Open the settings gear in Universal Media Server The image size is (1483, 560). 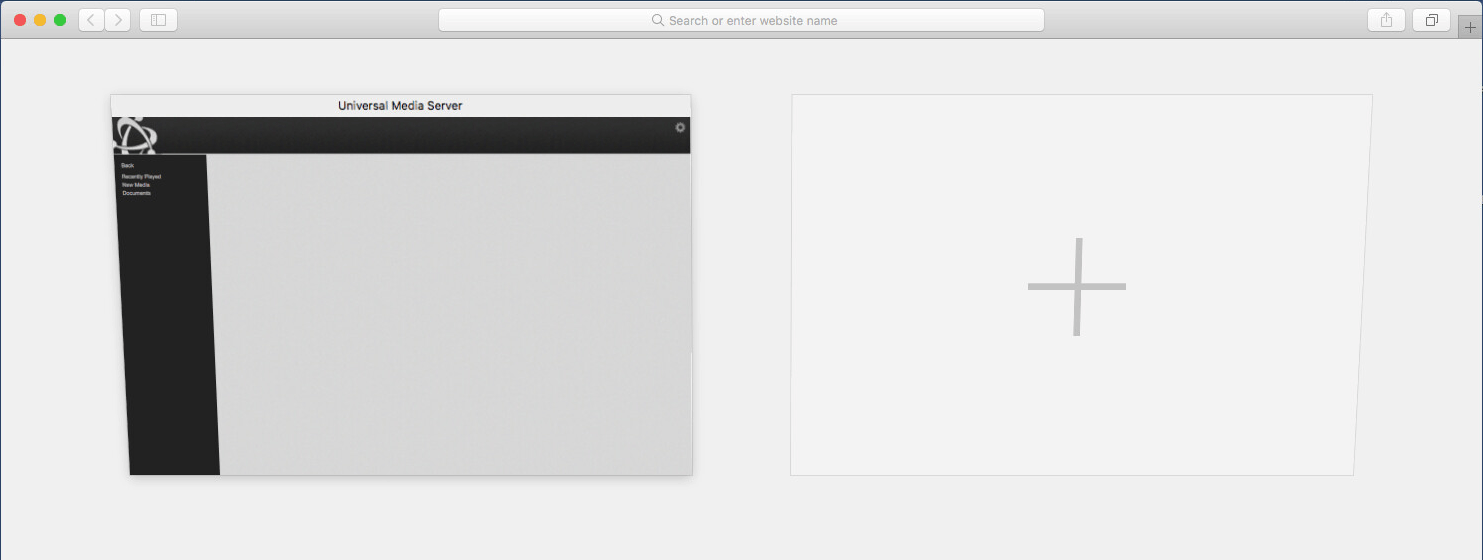[681, 127]
